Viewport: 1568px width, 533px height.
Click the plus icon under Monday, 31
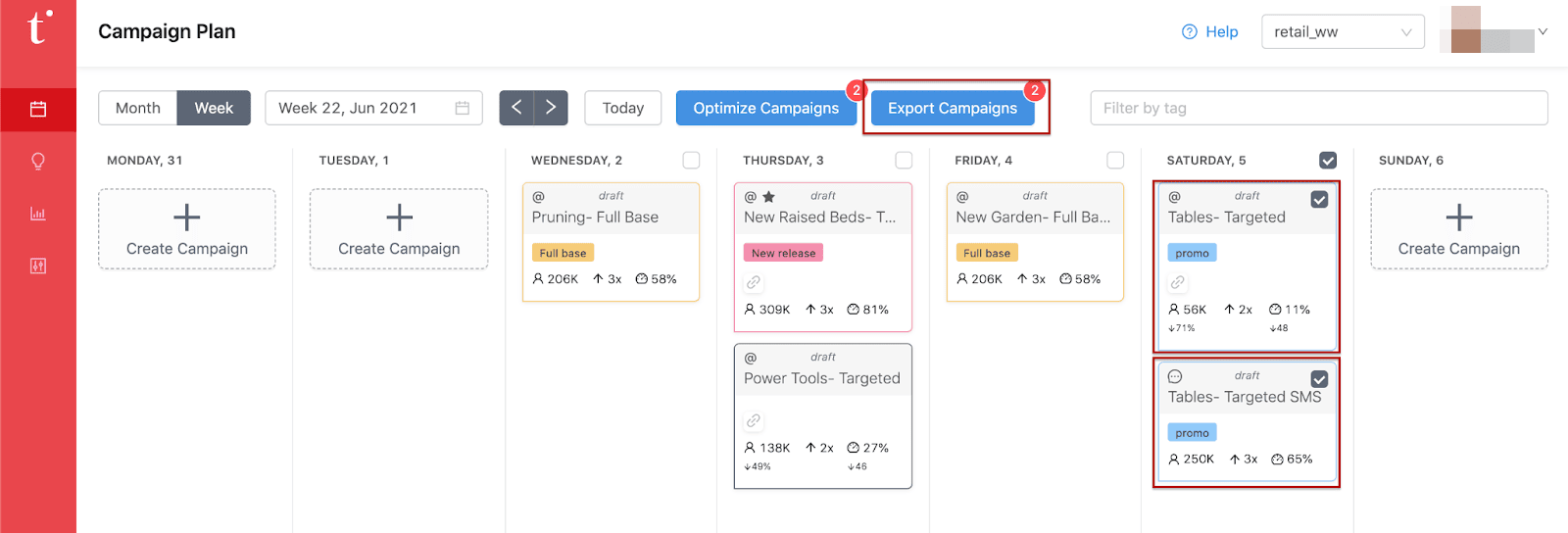coord(186,218)
